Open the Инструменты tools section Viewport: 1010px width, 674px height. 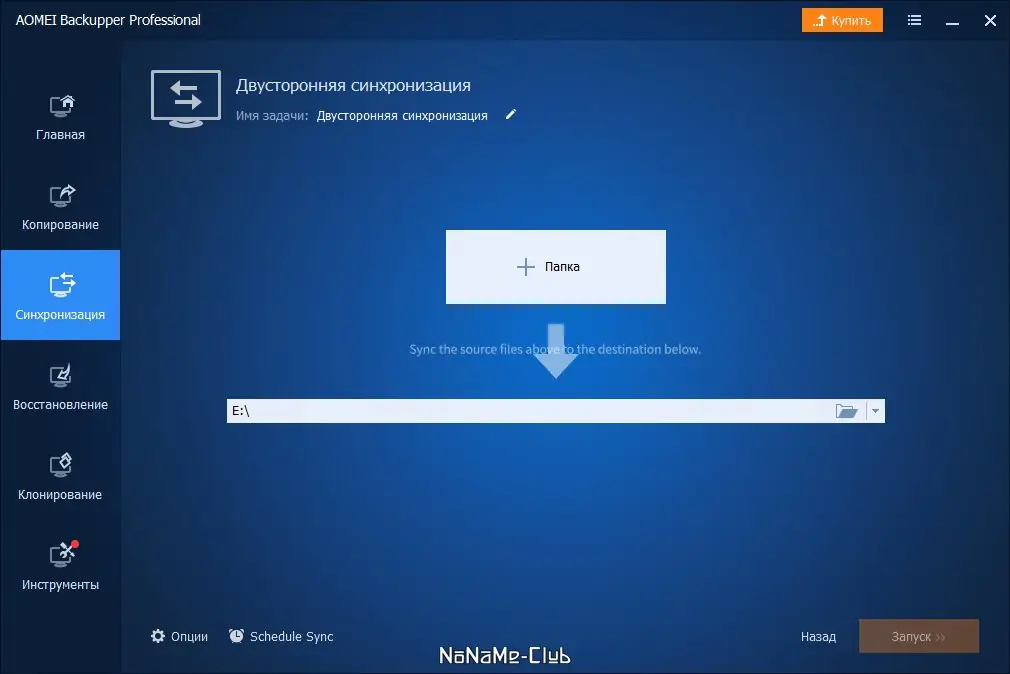60,567
